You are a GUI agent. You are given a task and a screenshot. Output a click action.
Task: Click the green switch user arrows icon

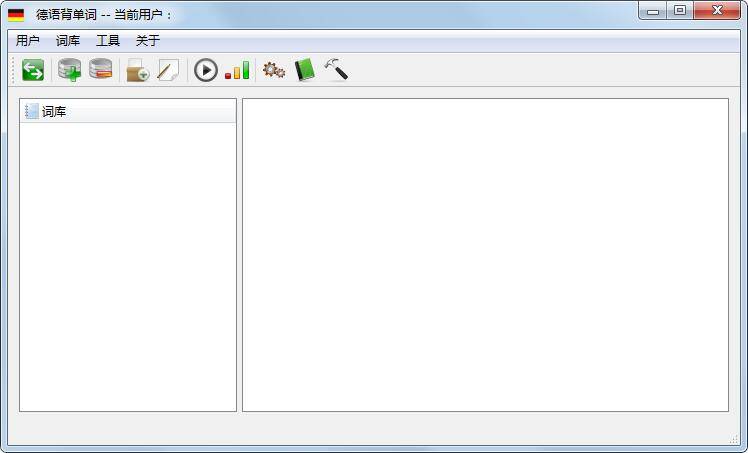pos(33,70)
